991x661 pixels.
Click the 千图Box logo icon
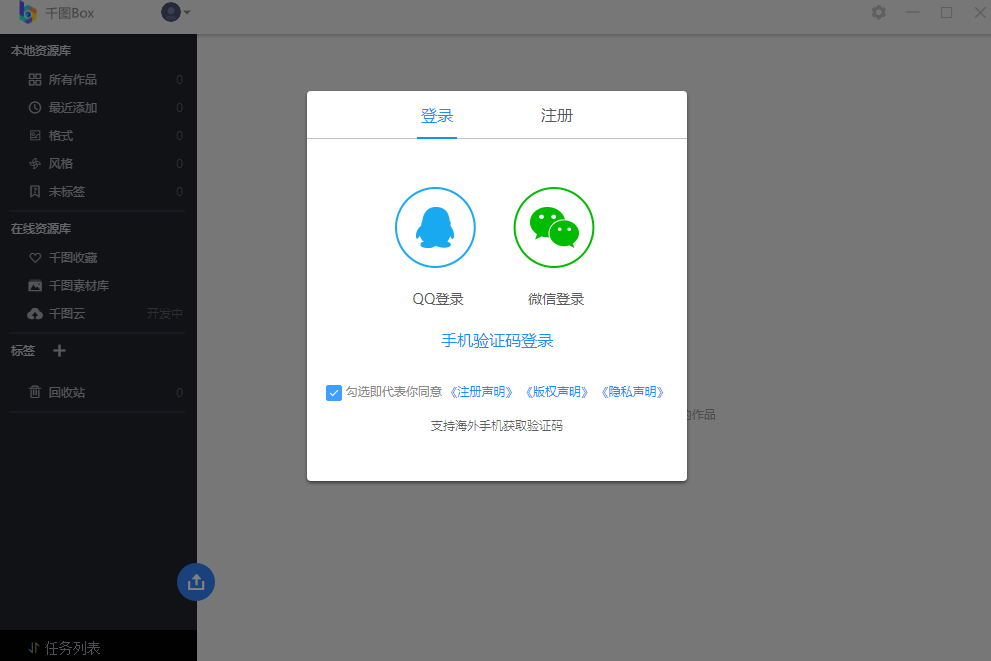pyautogui.click(x=27, y=13)
